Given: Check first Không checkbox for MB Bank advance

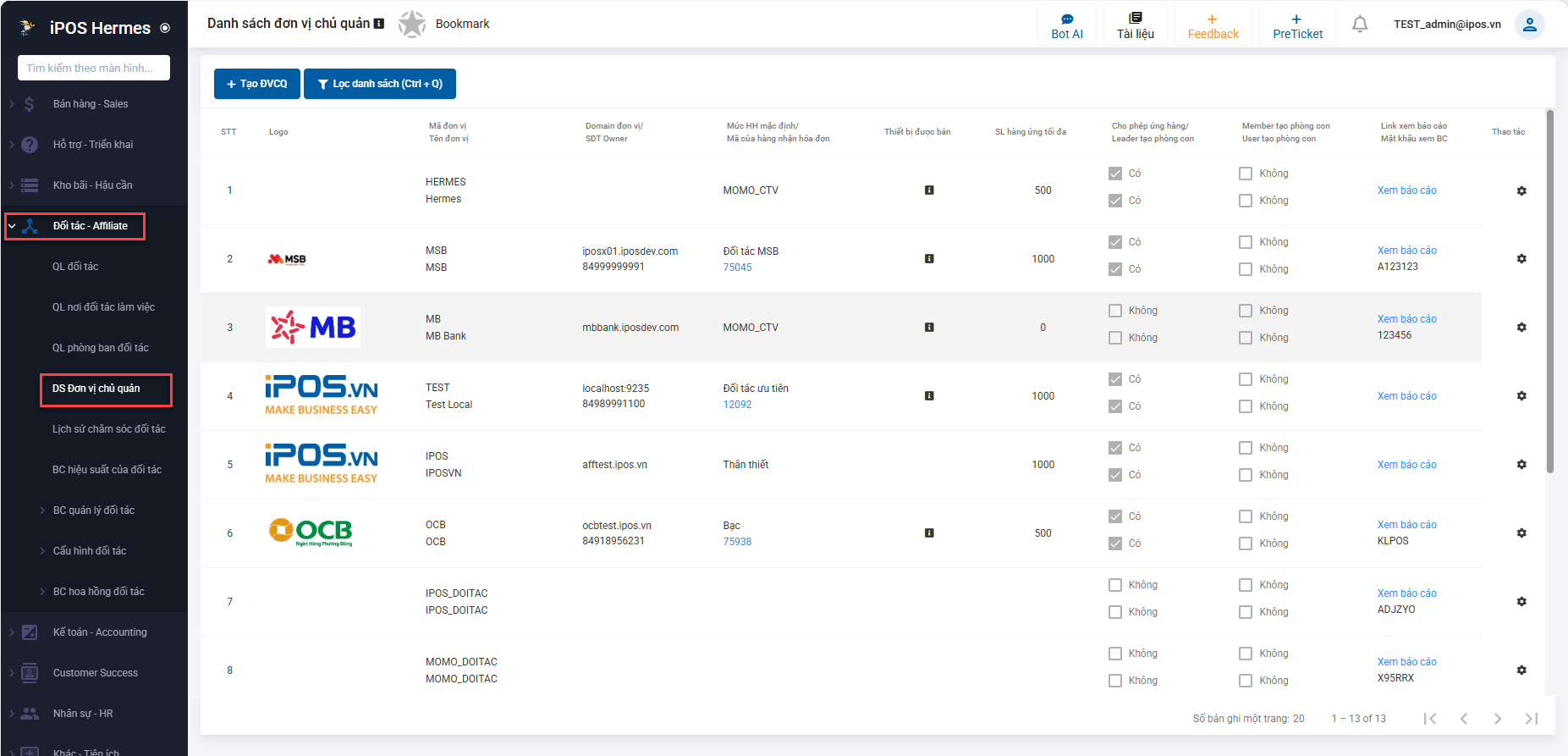Looking at the screenshot, I should pyautogui.click(x=1115, y=311).
